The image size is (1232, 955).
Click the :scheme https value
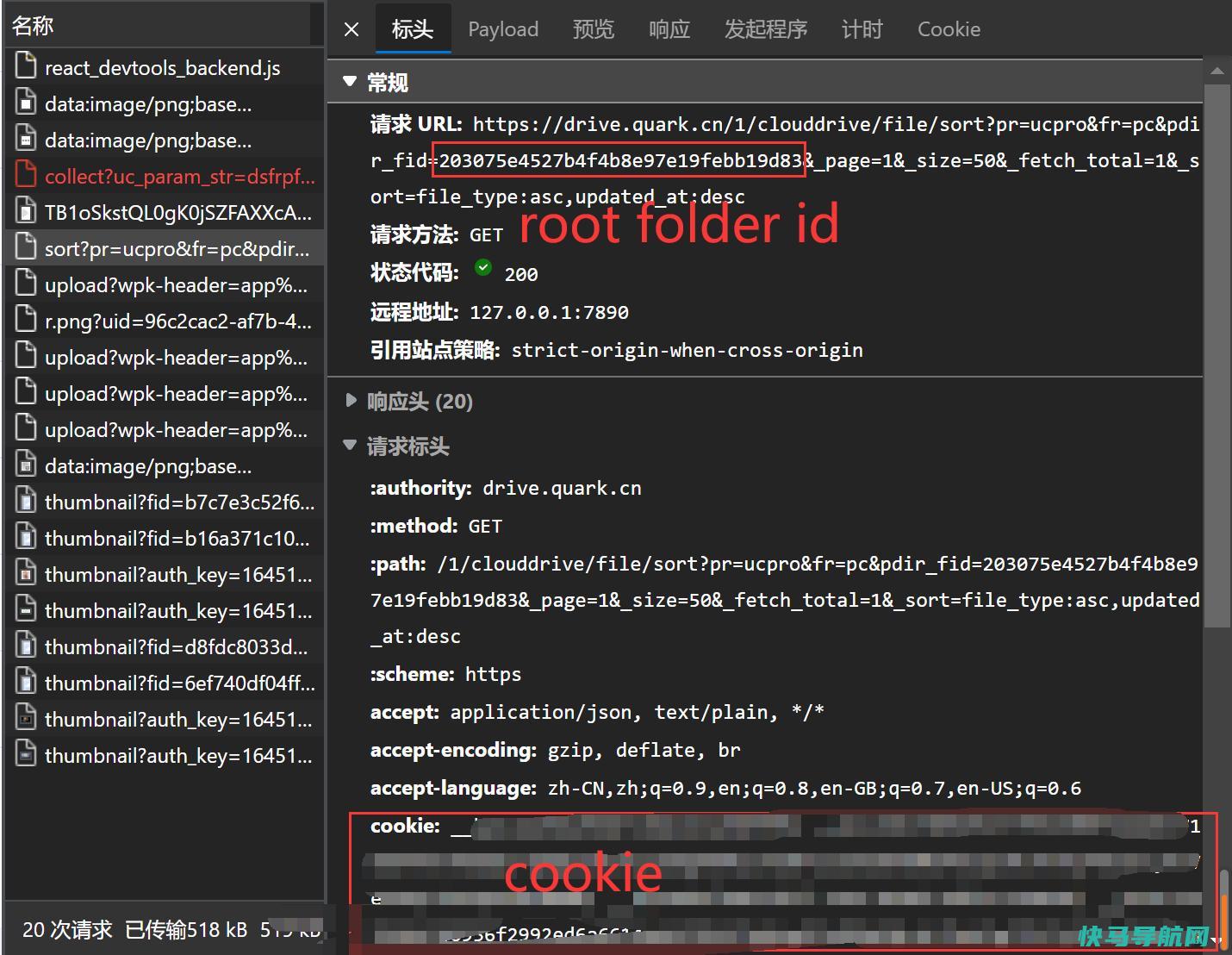pos(493,674)
